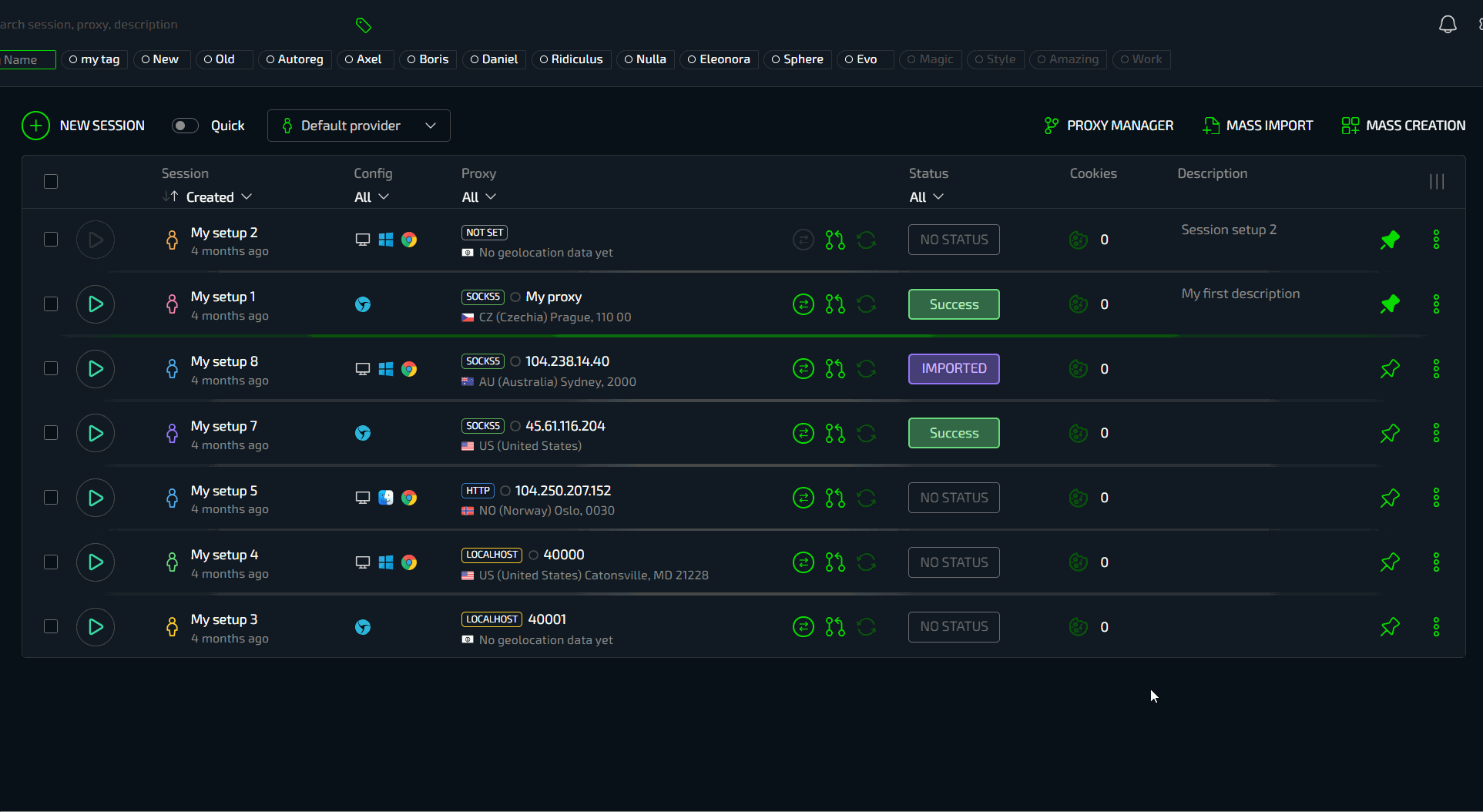The height and width of the screenshot is (812, 1483).
Task: Open cookies icon for My setup 5
Action: [1078, 498]
